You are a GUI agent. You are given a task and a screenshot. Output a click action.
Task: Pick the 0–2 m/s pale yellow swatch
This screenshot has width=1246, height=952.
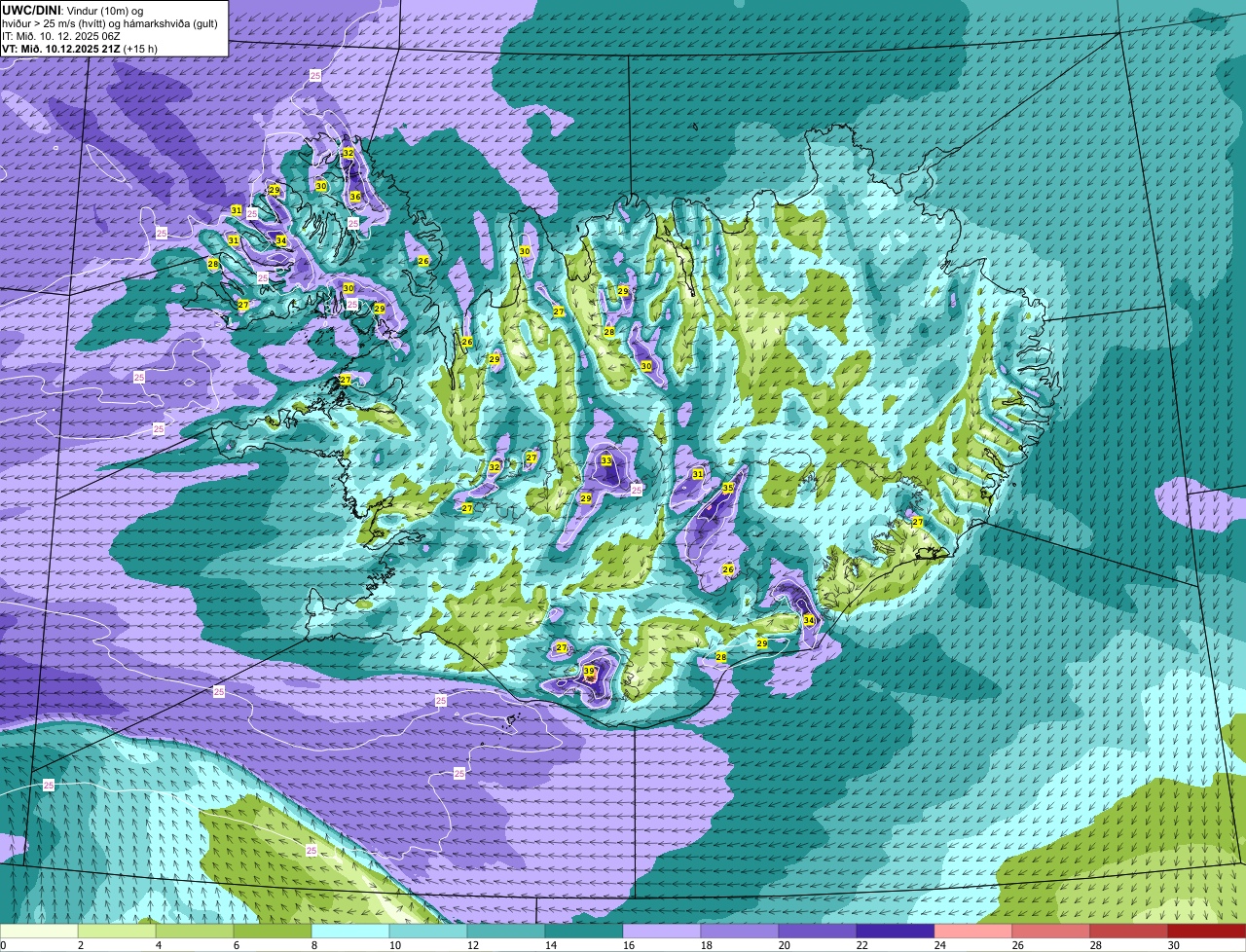pos(39,932)
